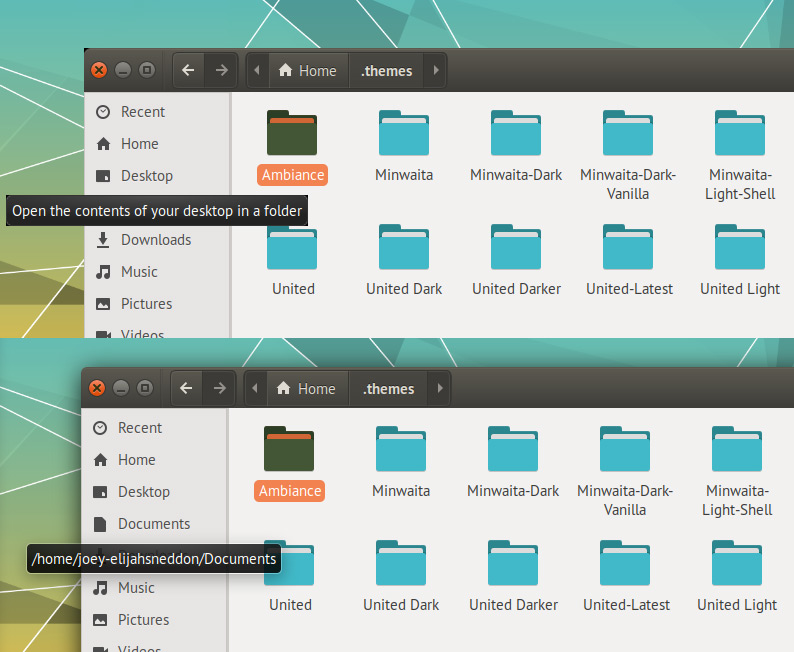The image size is (794, 652).
Task: Open the Minwaita-Light-Shell folder in upper window
Action: [740, 133]
